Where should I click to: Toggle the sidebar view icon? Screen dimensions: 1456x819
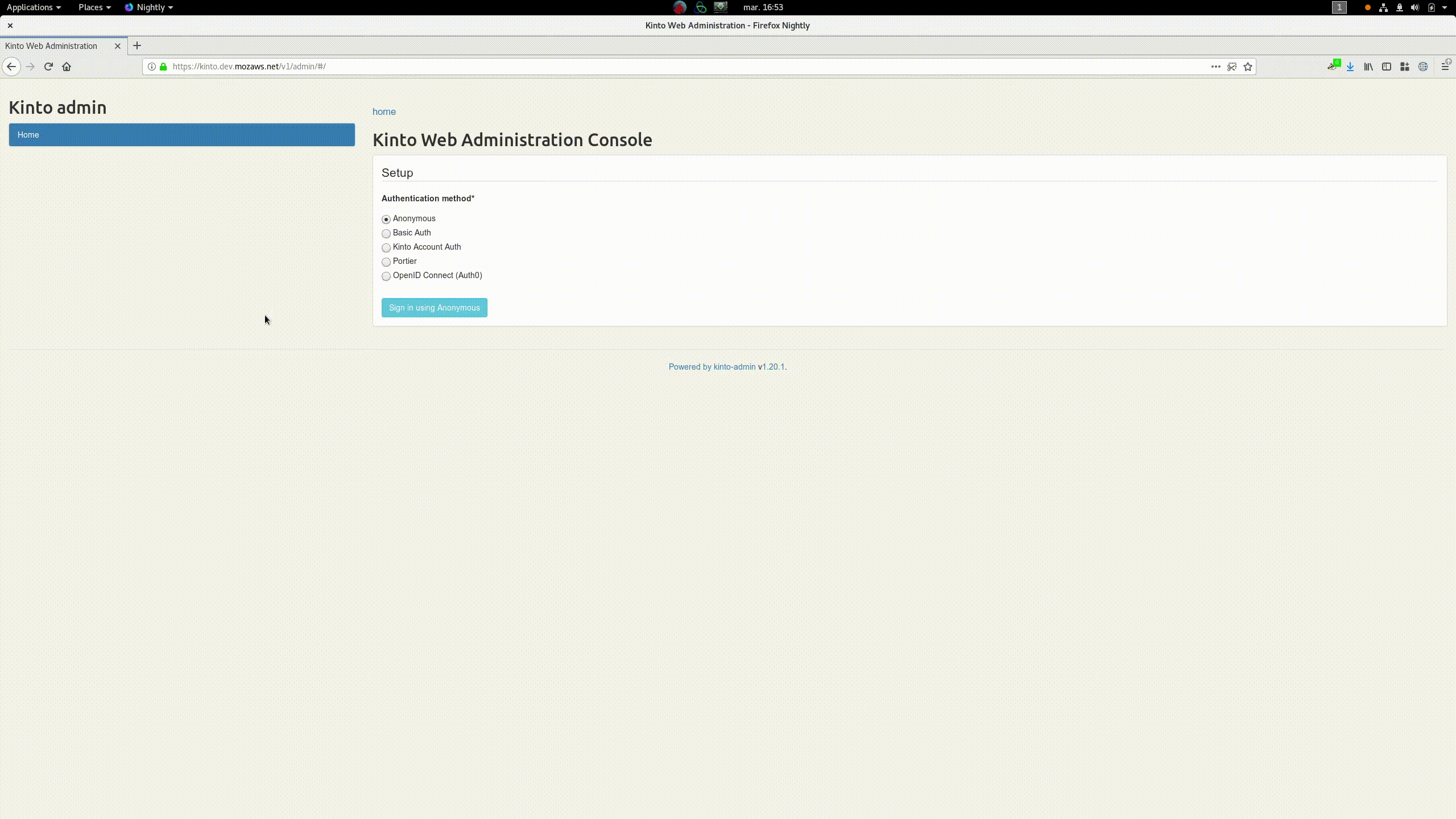coord(1386,67)
